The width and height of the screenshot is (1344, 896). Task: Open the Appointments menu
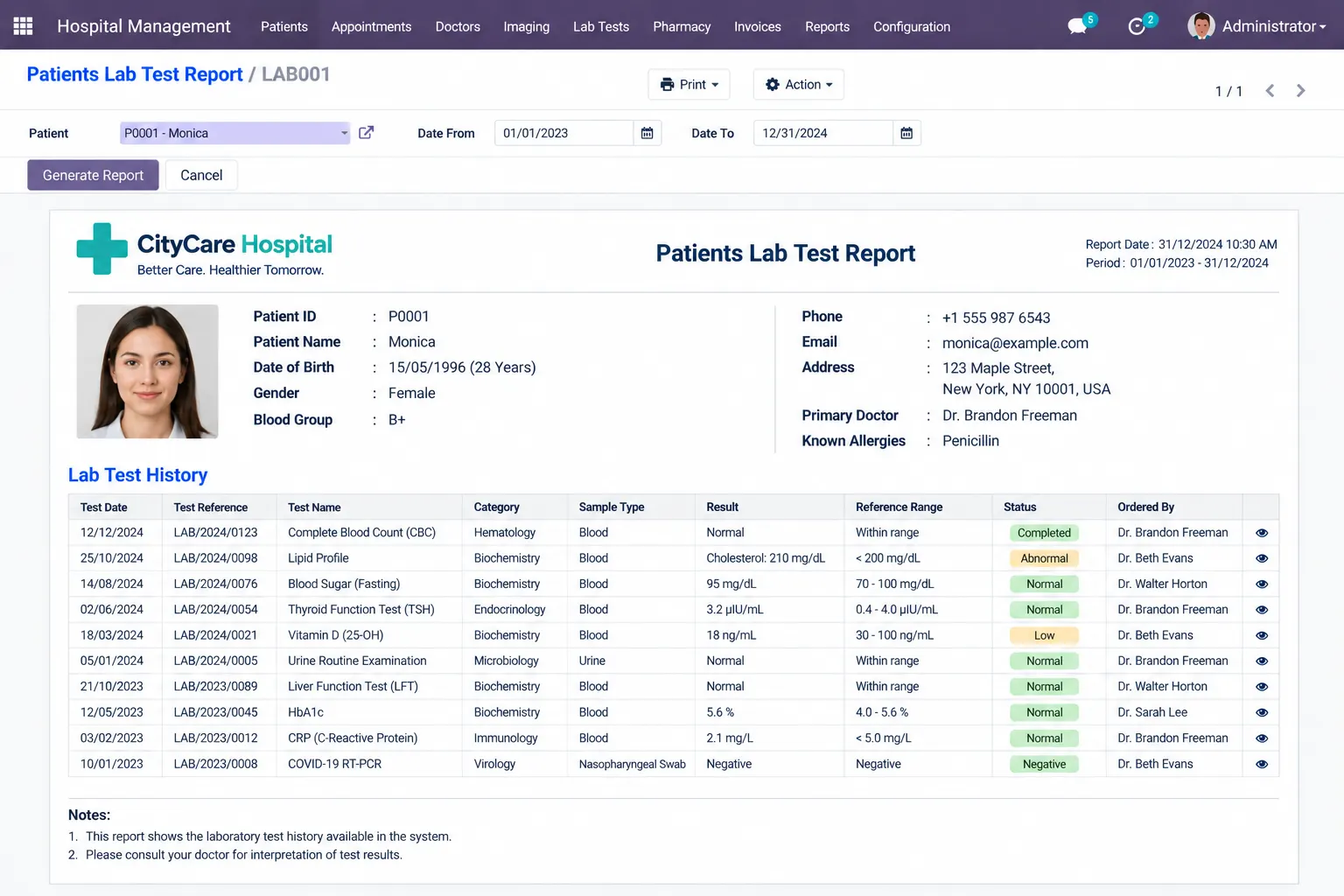tap(371, 26)
